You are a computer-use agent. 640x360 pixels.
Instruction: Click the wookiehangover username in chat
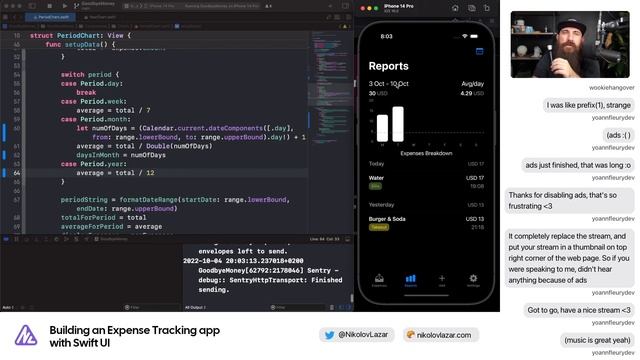(611, 88)
